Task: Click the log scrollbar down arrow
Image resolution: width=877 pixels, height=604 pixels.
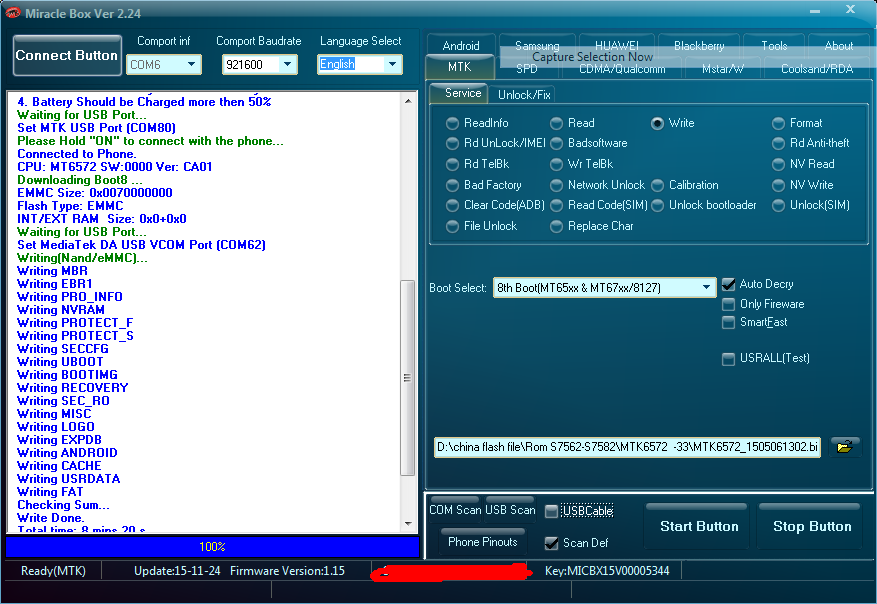Action: [x=408, y=524]
